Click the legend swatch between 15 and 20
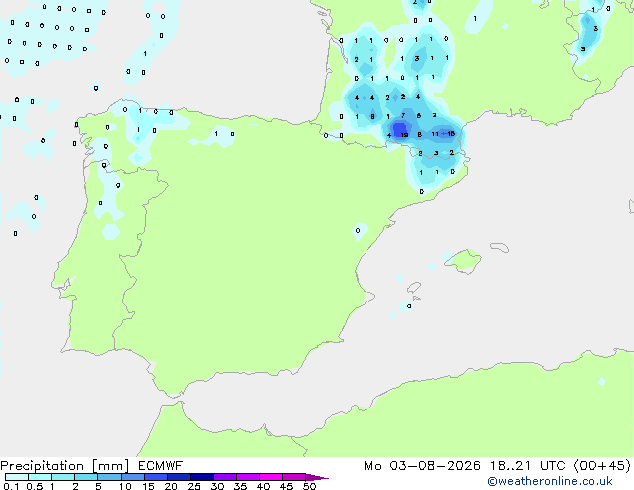 tap(155, 477)
